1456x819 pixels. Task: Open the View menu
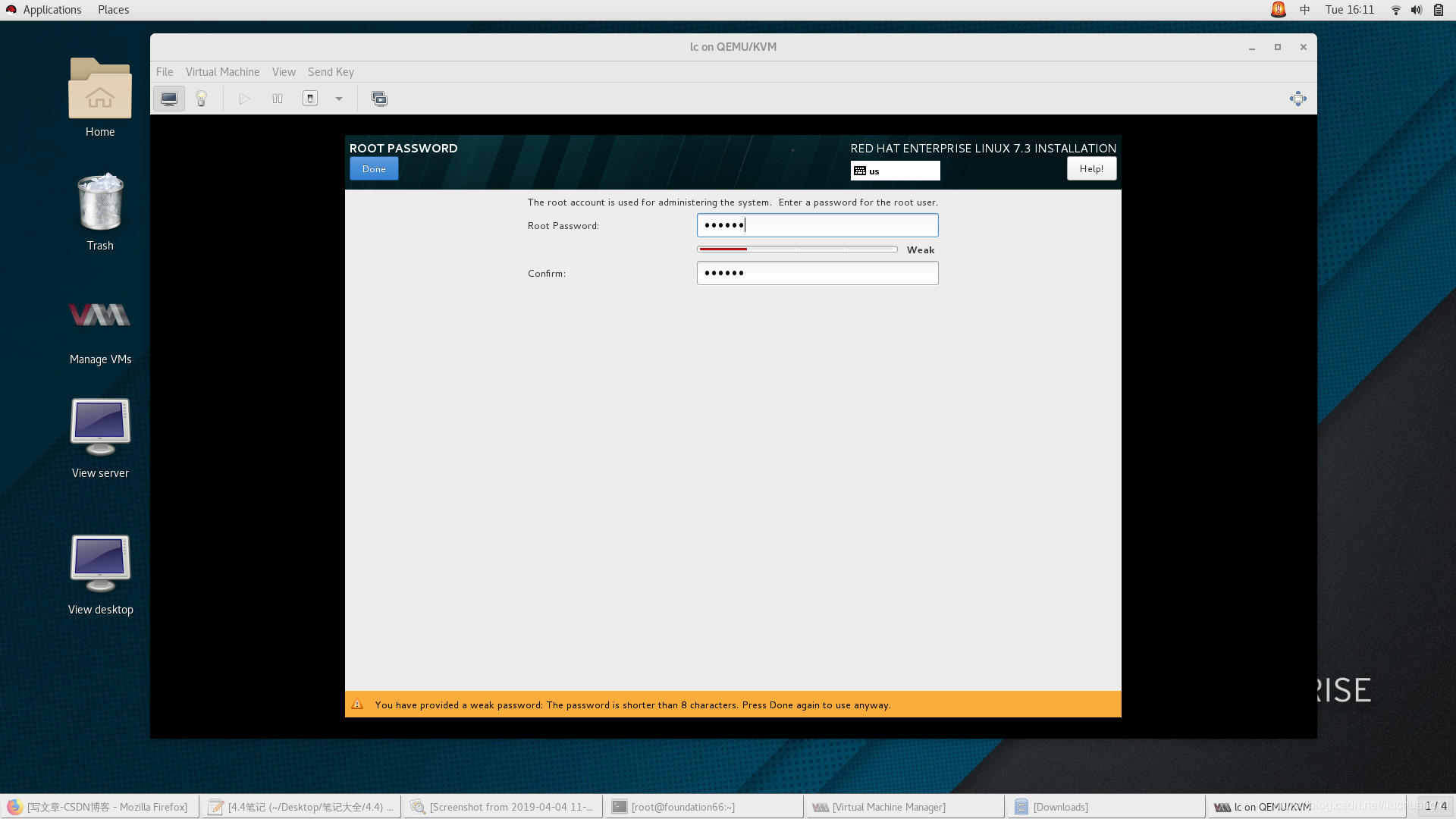point(284,72)
